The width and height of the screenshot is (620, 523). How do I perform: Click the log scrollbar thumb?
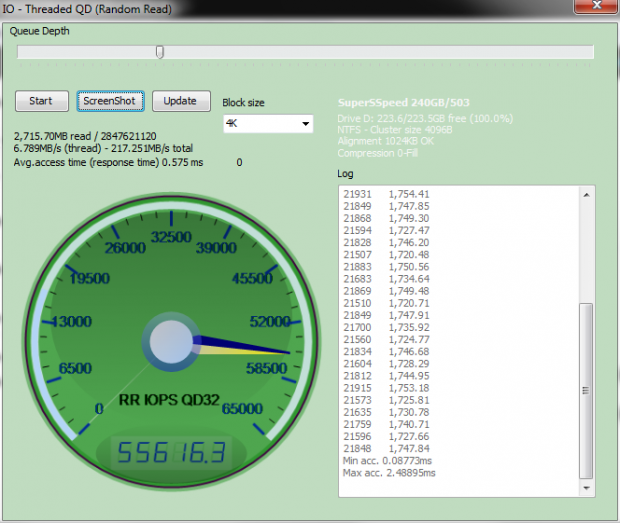586,391
